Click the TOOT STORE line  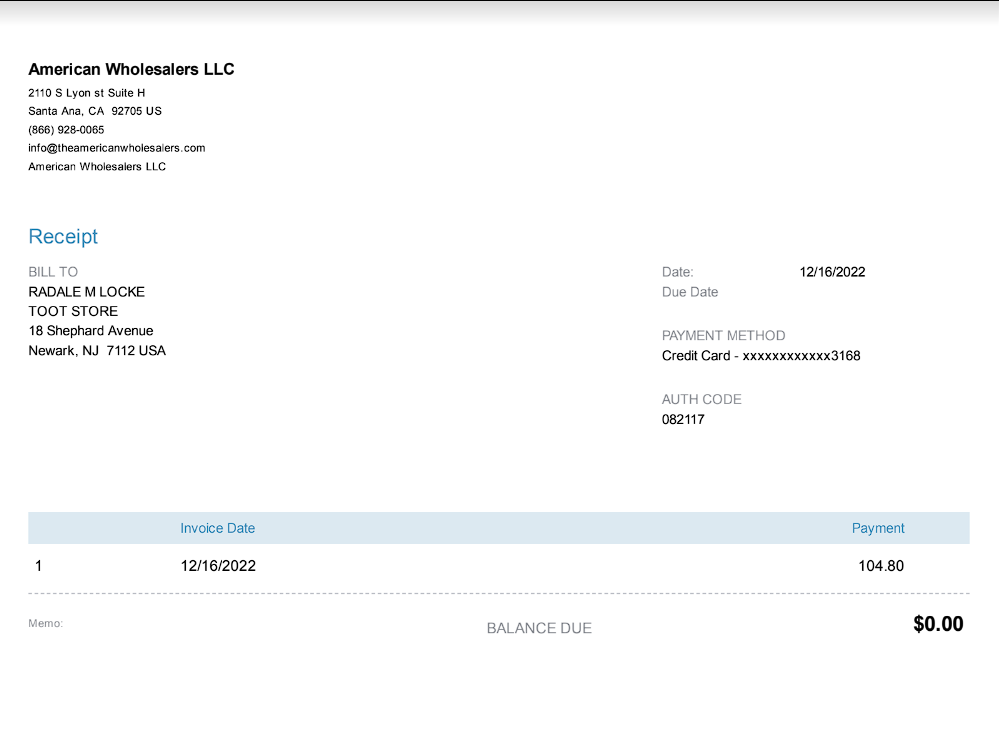coord(73,311)
